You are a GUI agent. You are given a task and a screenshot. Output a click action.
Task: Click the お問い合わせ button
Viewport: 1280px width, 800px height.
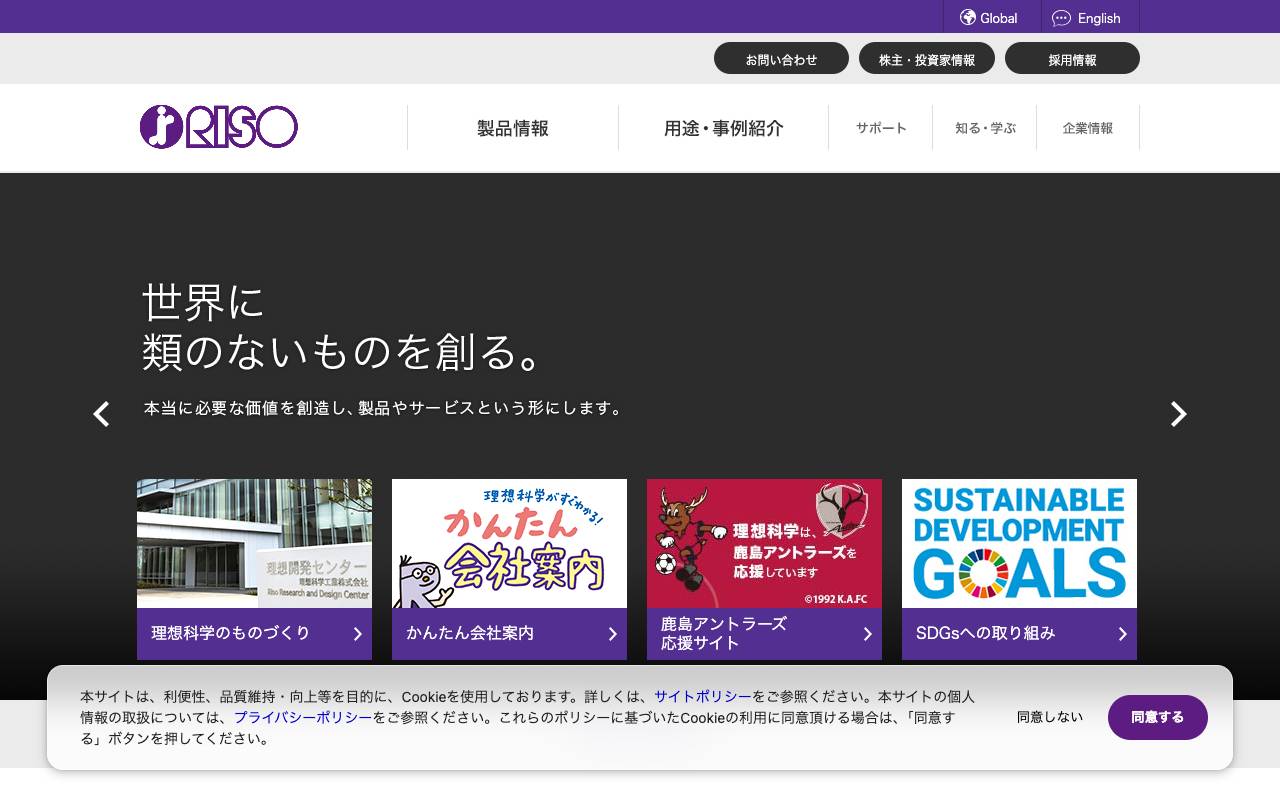pyautogui.click(x=781, y=58)
